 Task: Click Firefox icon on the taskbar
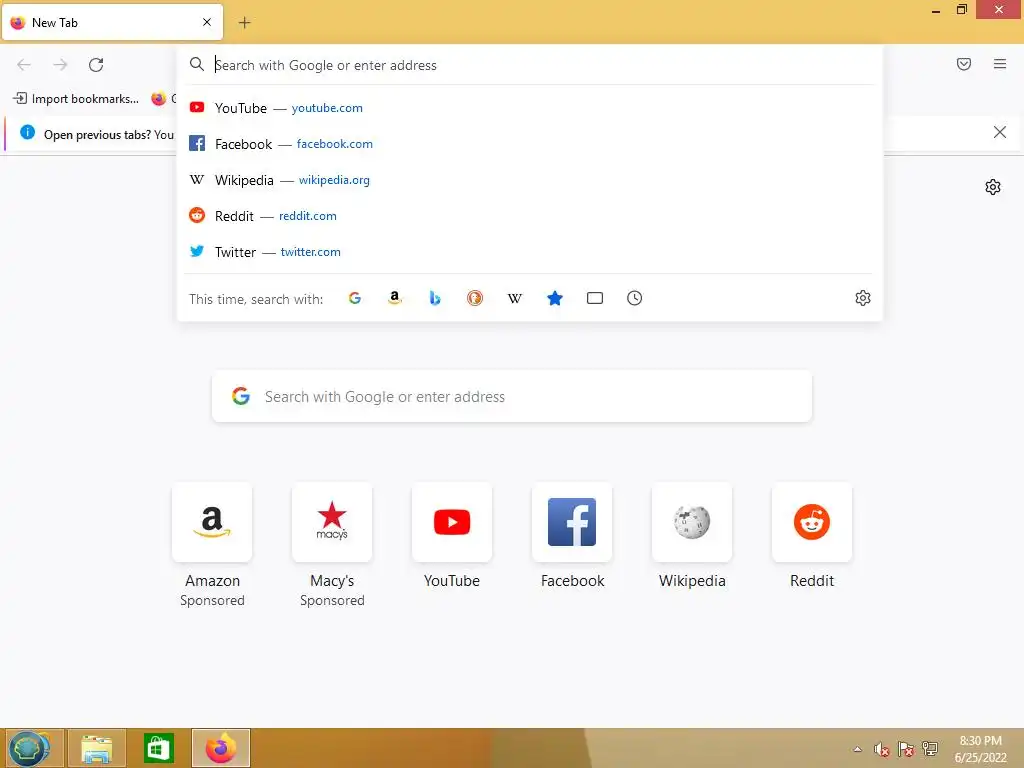point(221,748)
